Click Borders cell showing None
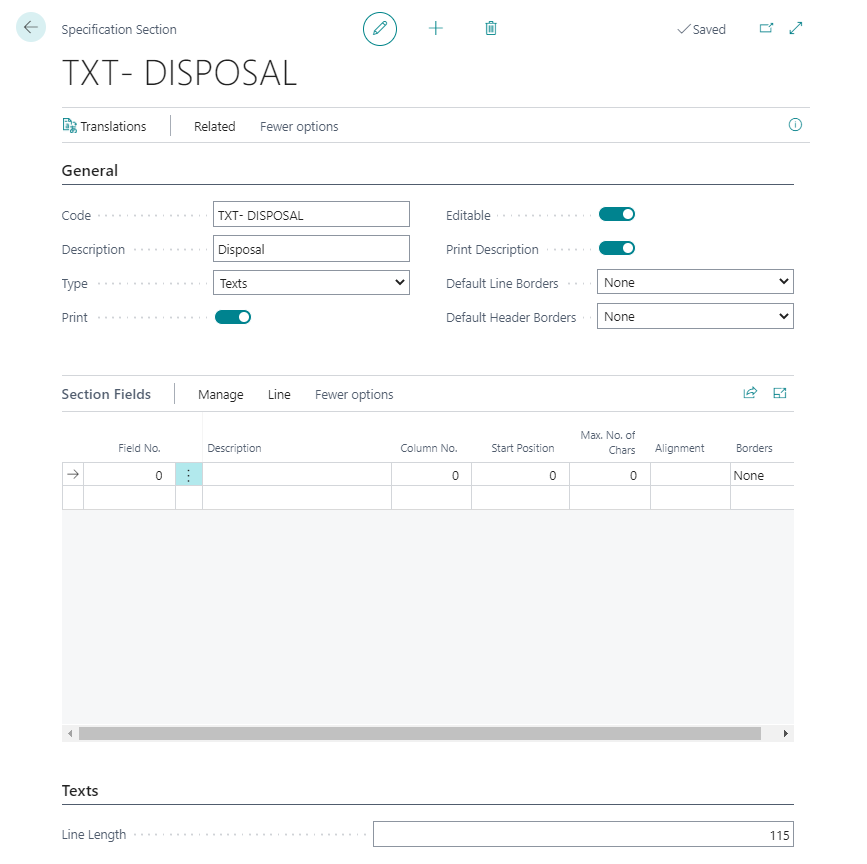This screenshot has width=867, height=864. 762,475
